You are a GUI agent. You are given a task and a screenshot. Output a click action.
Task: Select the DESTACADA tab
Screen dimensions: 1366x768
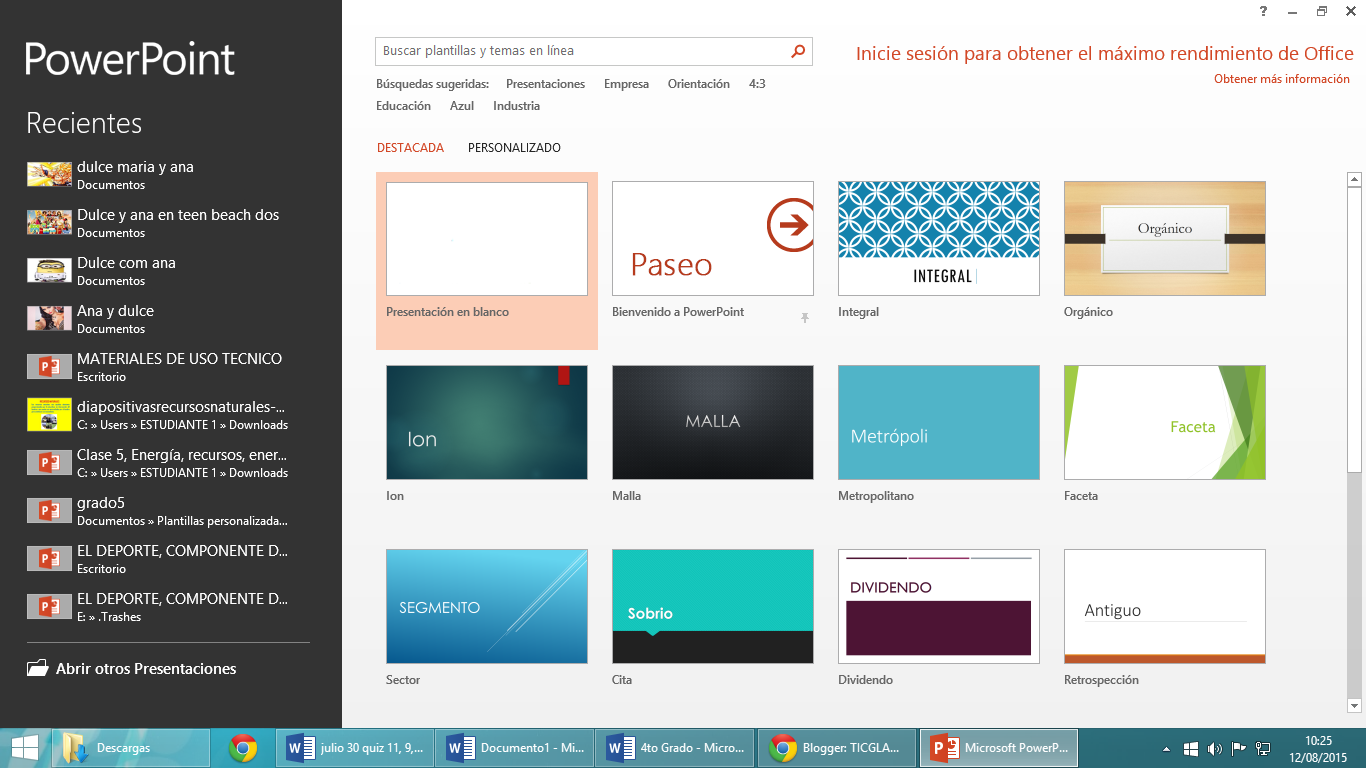tap(410, 147)
